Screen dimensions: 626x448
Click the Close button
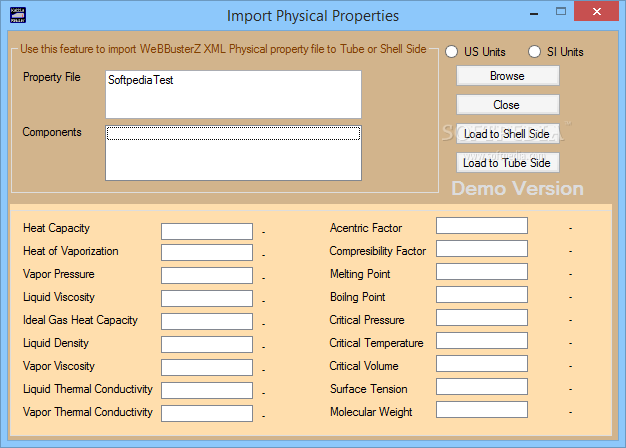[x=508, y=105]
